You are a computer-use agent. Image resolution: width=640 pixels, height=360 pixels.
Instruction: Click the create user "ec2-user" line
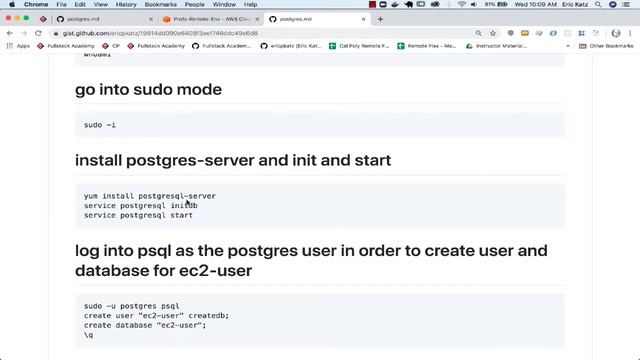pyautogui.click(x=157, y=316)
